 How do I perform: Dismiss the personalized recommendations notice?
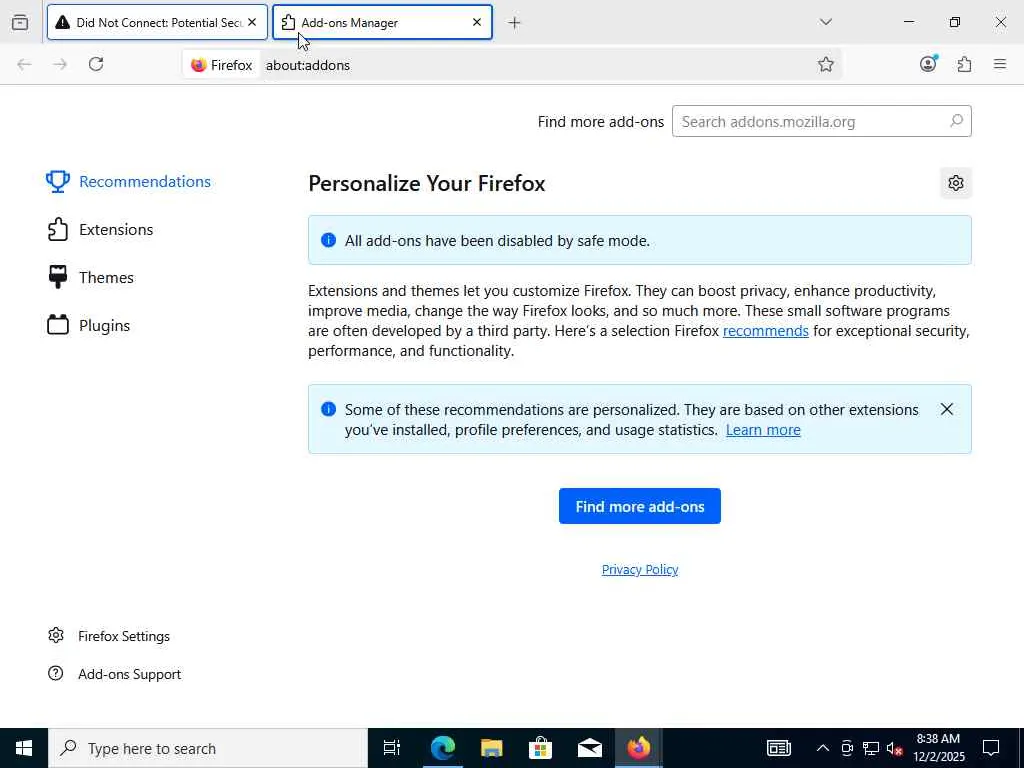(947, 409)
